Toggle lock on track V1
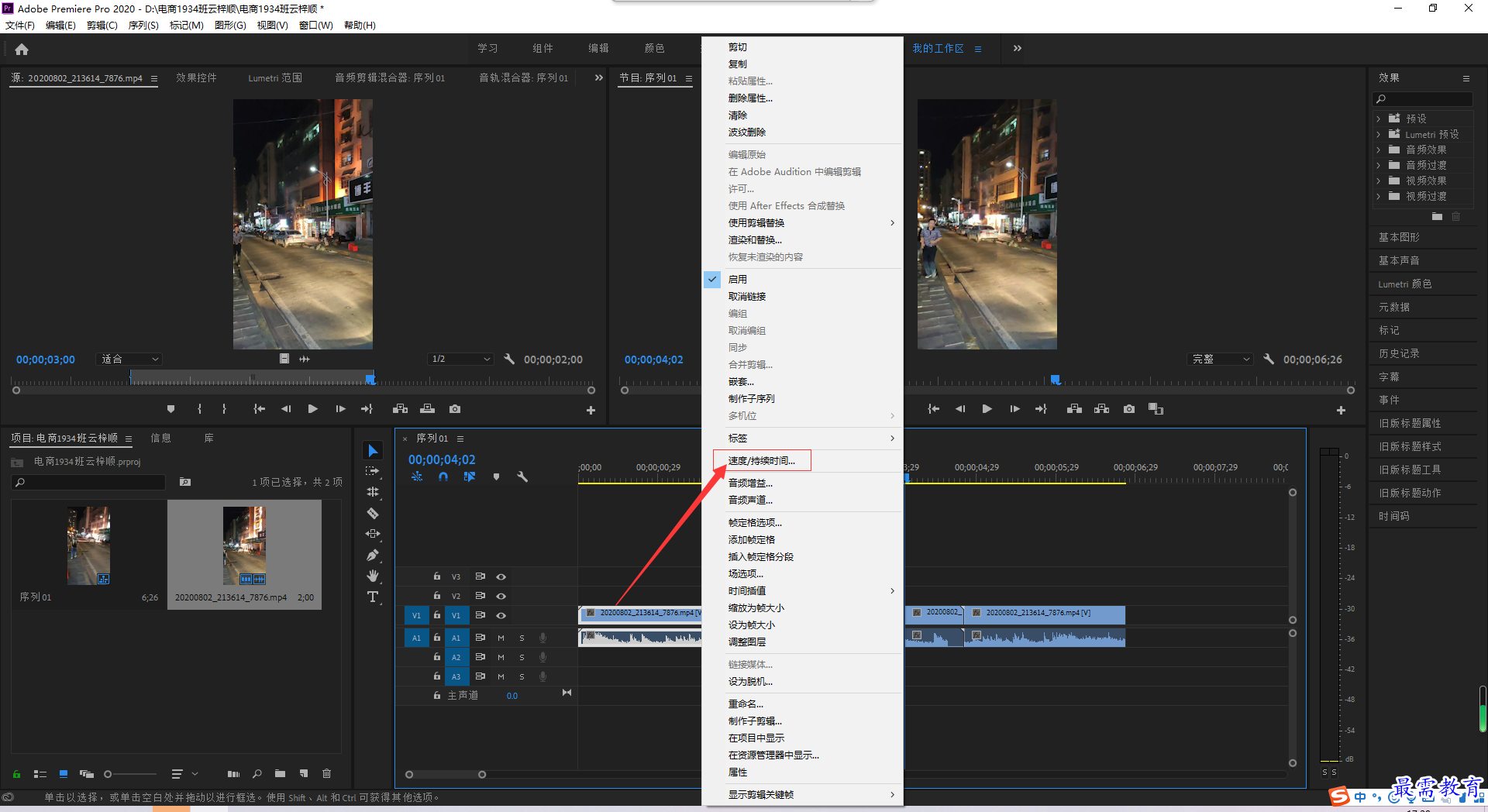1488x812 pixels. (436, 615)
